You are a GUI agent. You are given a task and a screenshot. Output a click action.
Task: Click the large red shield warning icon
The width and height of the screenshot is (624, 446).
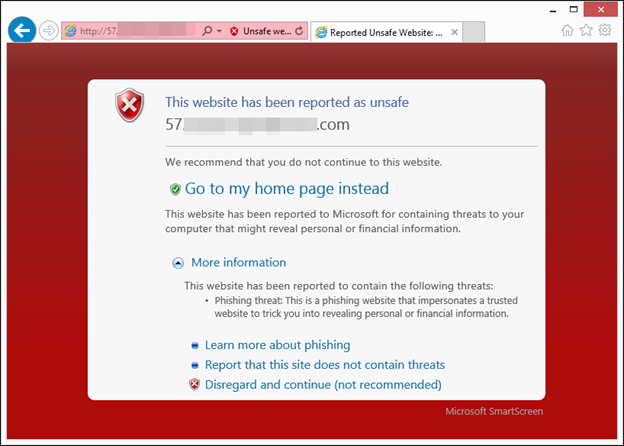point(129,105)
